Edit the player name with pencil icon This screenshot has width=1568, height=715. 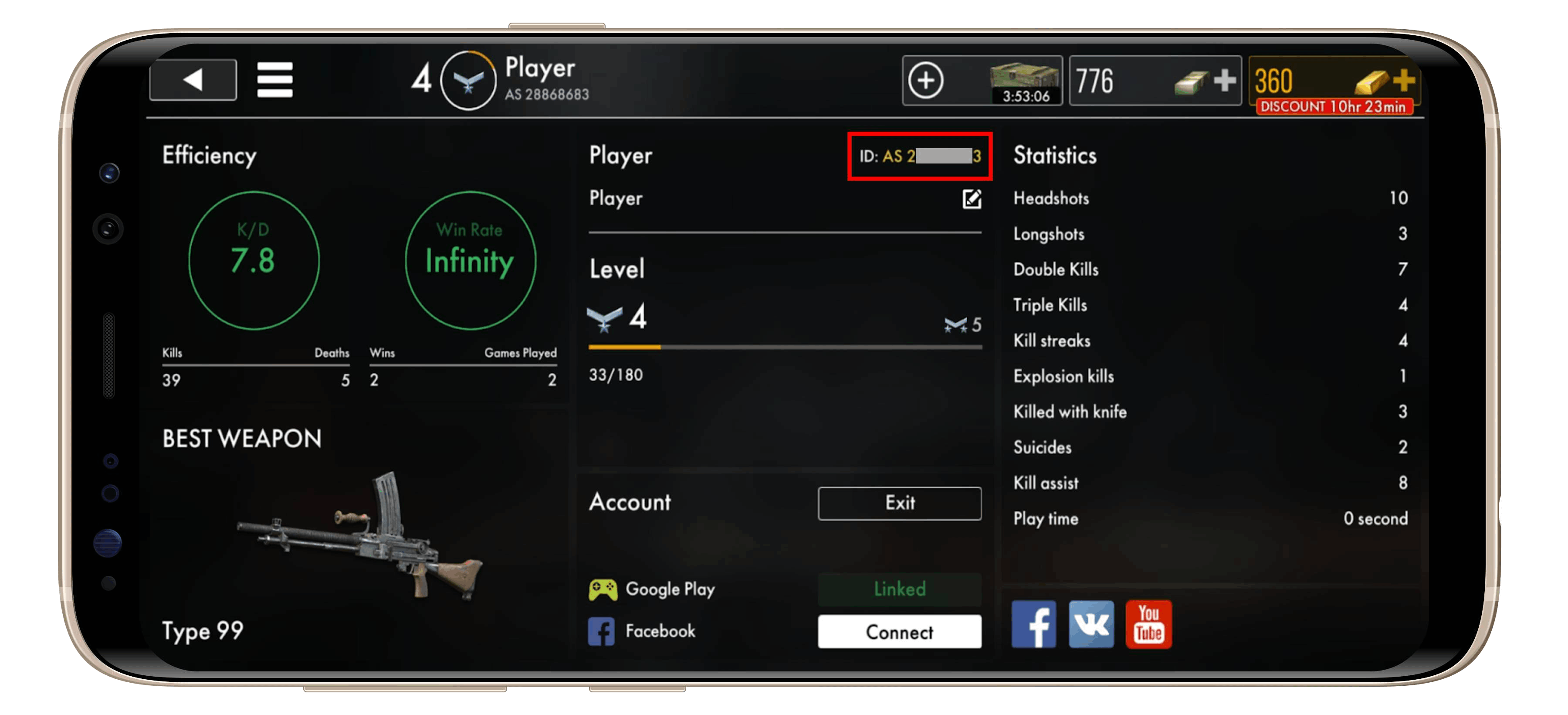click(972, 198)
